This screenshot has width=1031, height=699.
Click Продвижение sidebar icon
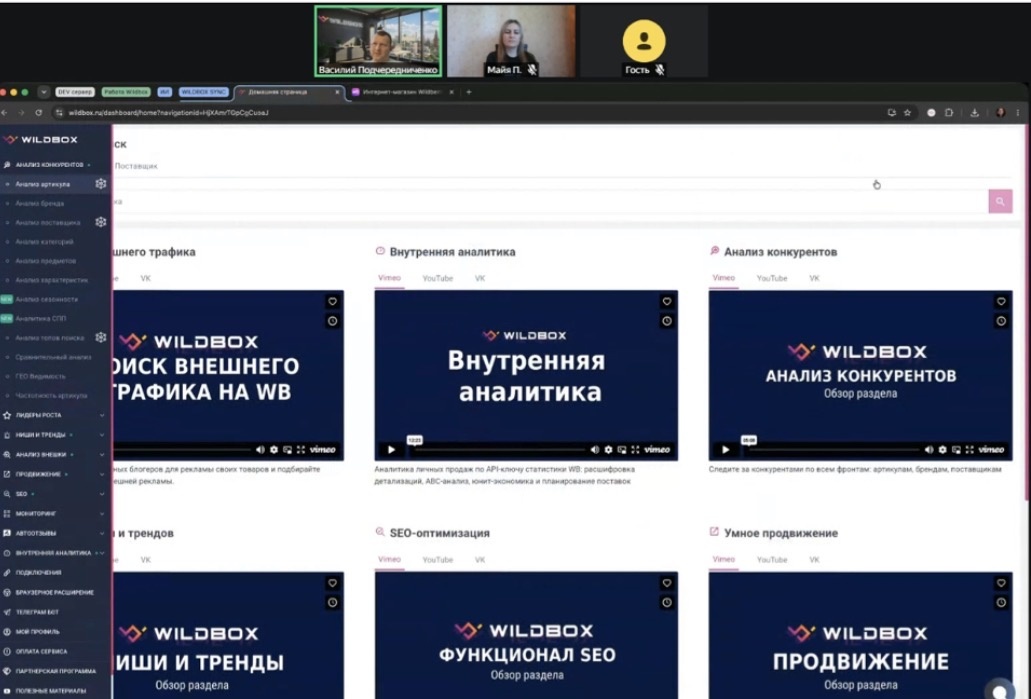pos(7,474)
